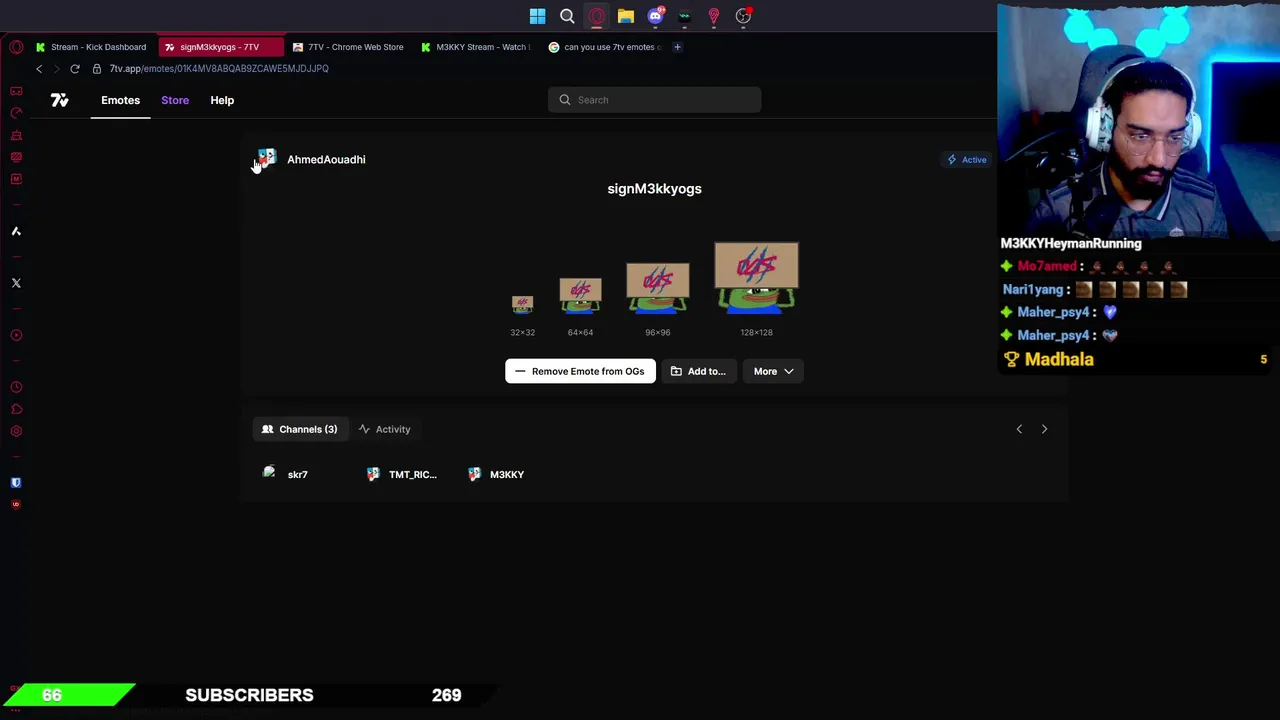Click the SUBSCRIBERS counter label

(x=249, y=695)
